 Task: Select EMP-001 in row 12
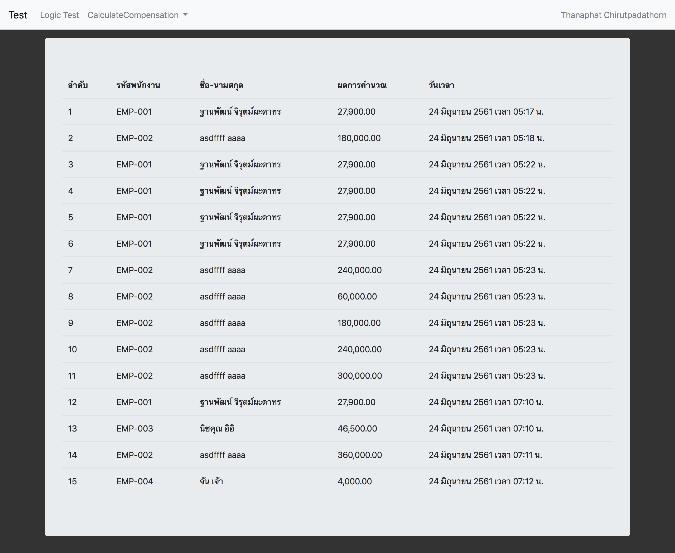pos(134,402)
